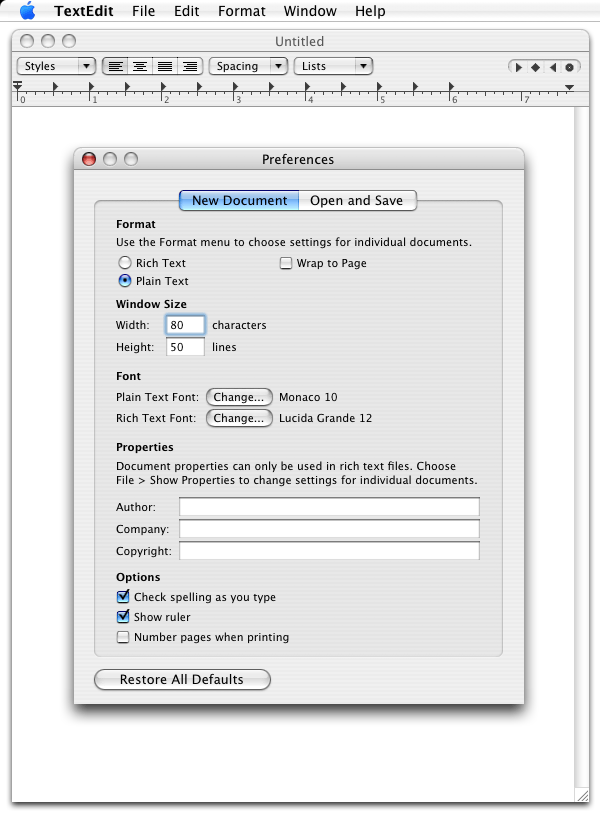Open the TextEdit application menu
This screenshot has height=816, width=600.
(x=84, y=11)
